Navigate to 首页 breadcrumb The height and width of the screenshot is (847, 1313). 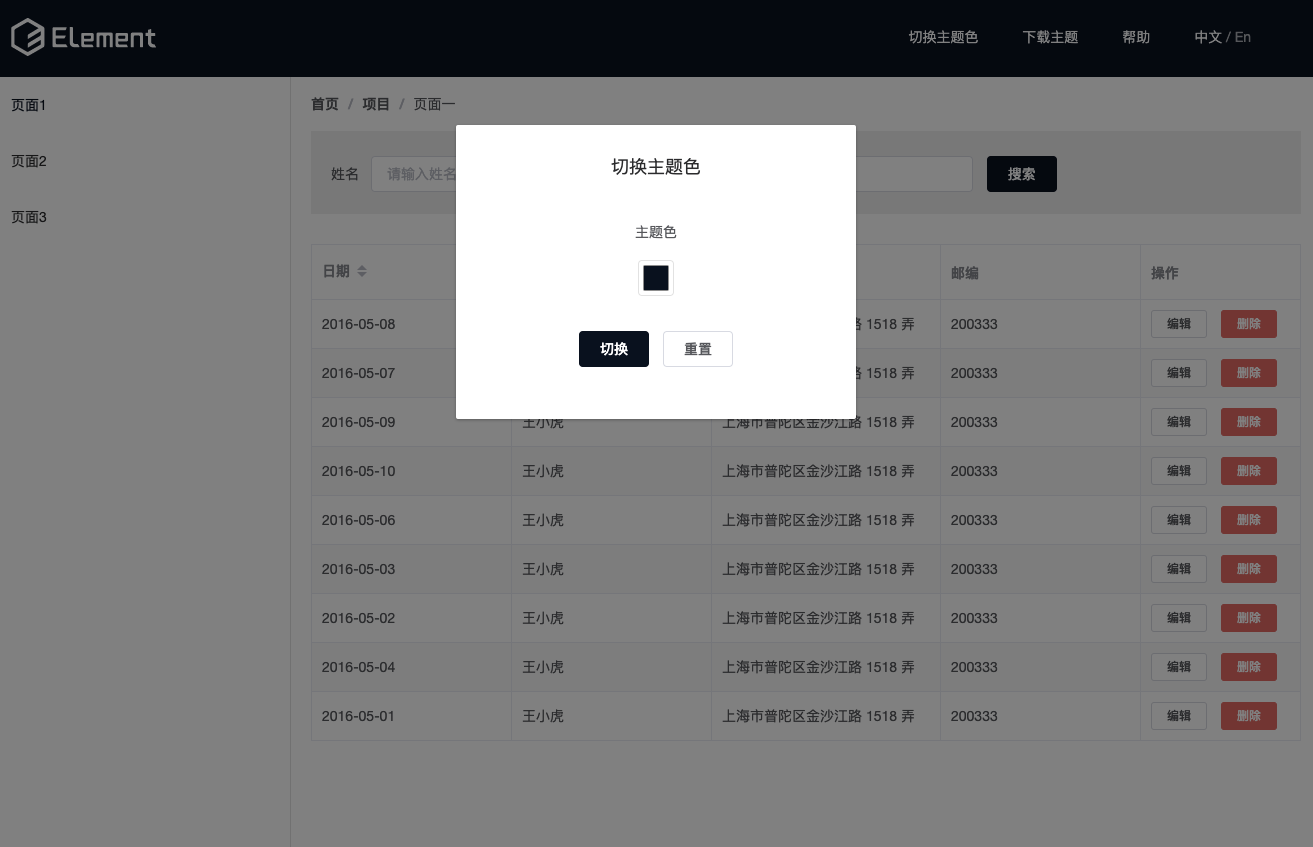tap(325, 104)
